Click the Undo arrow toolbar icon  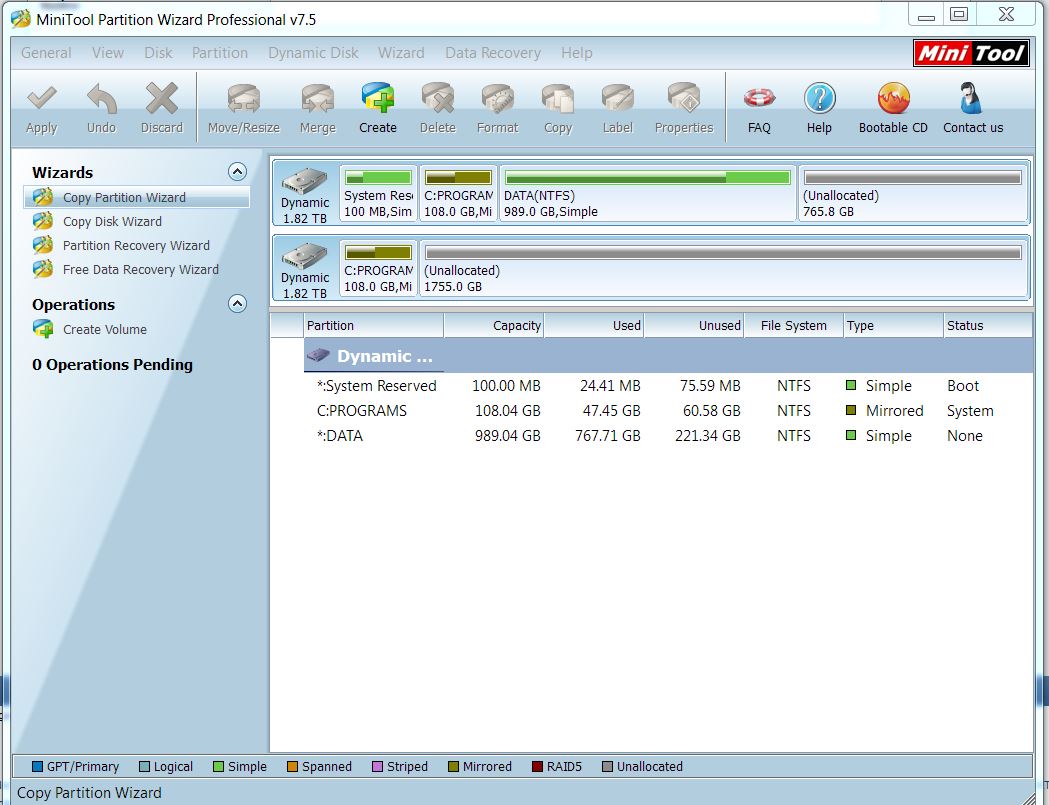[x=102, y=100]
